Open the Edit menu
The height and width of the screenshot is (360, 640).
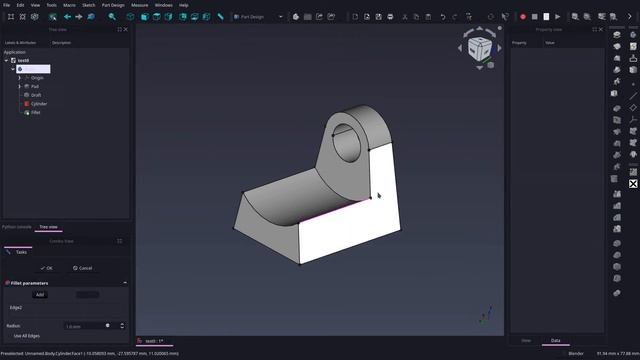coord(20,5)
